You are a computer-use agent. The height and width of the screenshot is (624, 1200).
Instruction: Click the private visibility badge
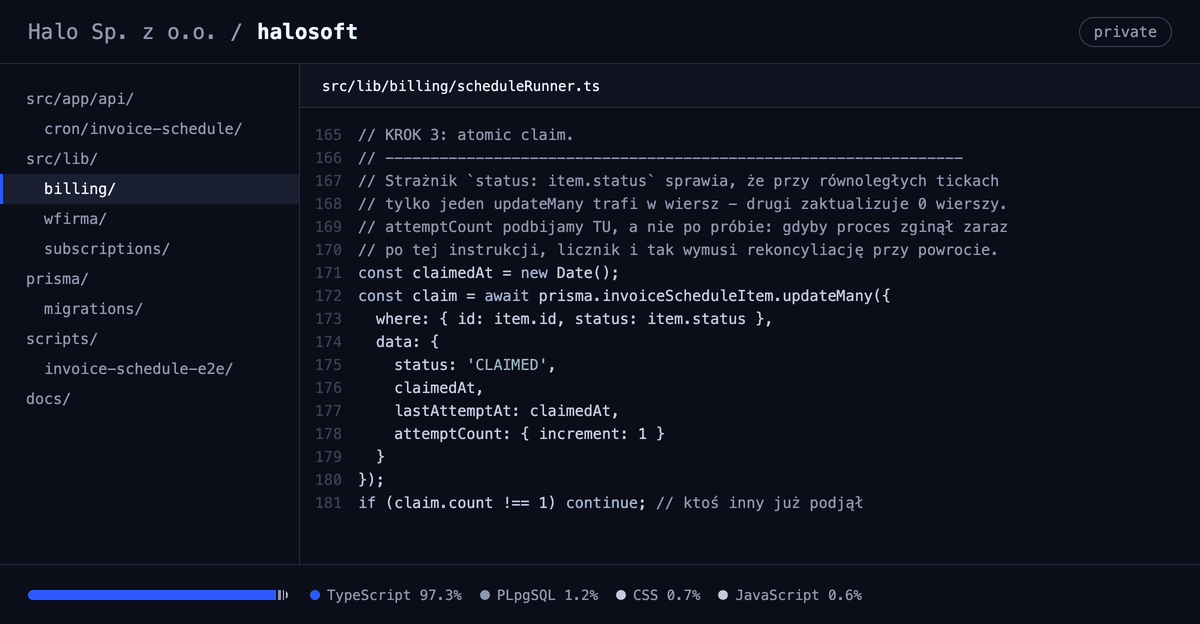point(1125,32)
